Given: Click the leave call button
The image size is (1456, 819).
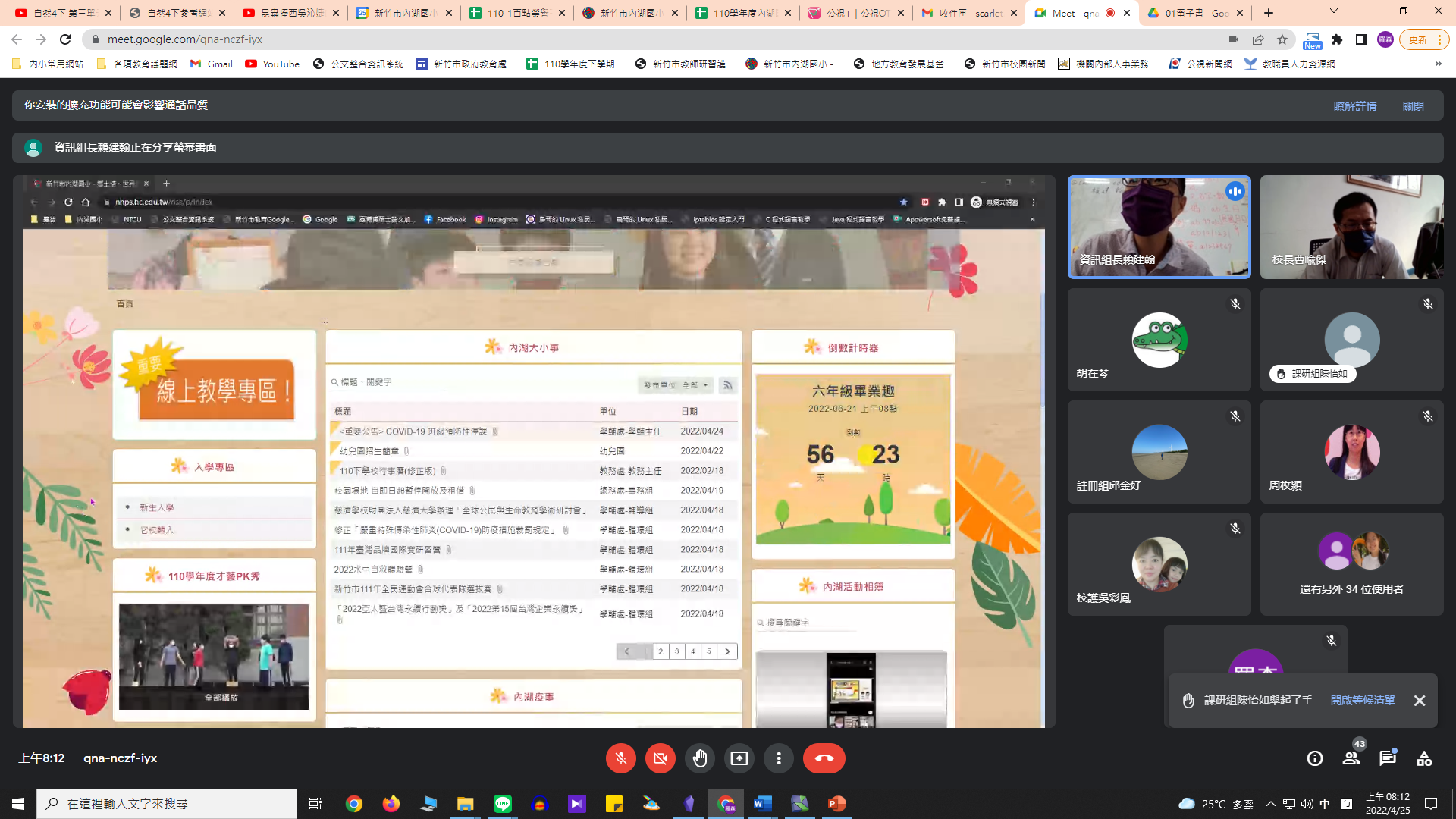Looking at the screenshot, I should 824,758.
